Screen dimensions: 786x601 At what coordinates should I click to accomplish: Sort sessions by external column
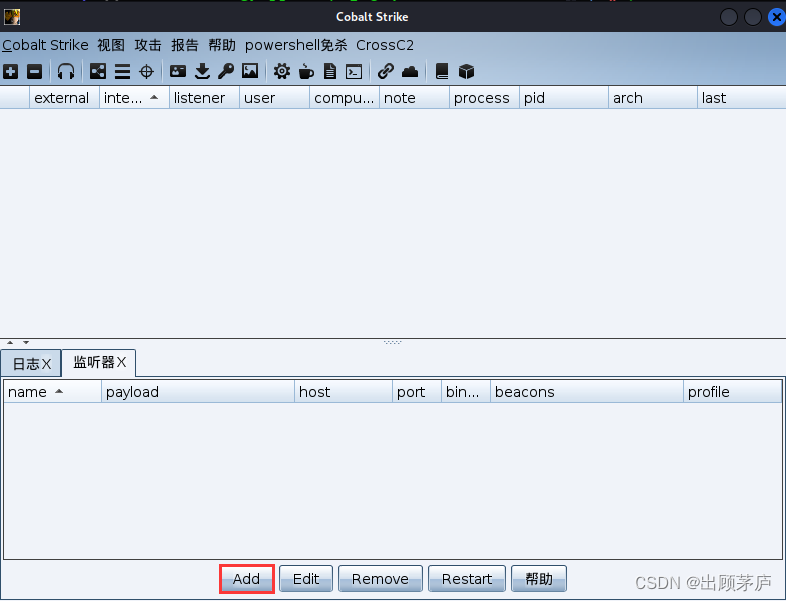tap(65, 98)
